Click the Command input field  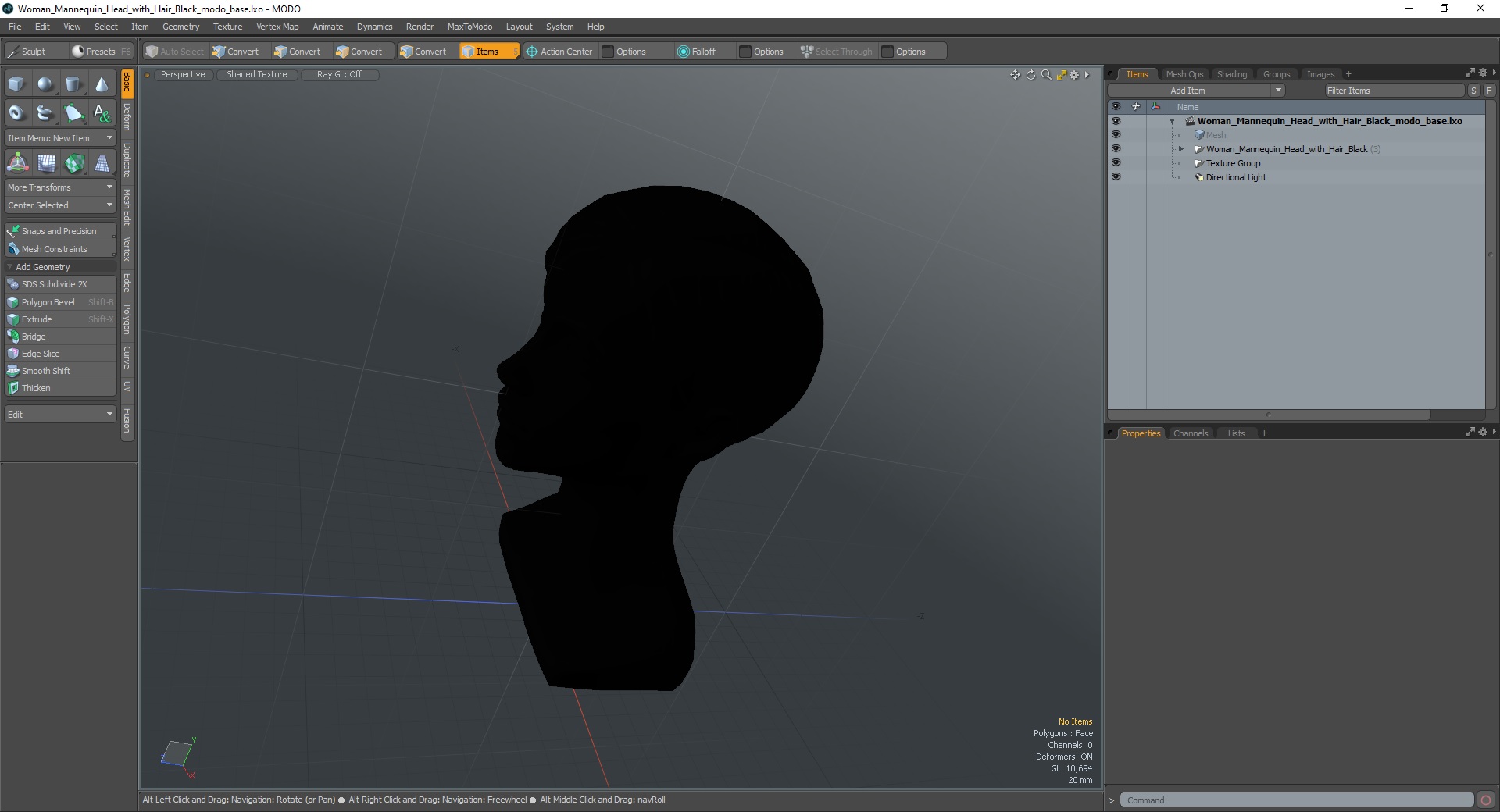[x=1297, y=800]
